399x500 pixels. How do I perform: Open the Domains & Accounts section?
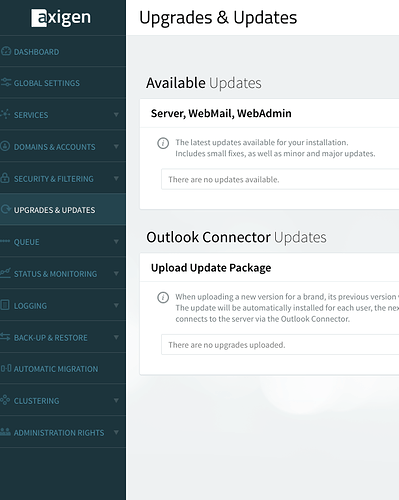[63, 147]
